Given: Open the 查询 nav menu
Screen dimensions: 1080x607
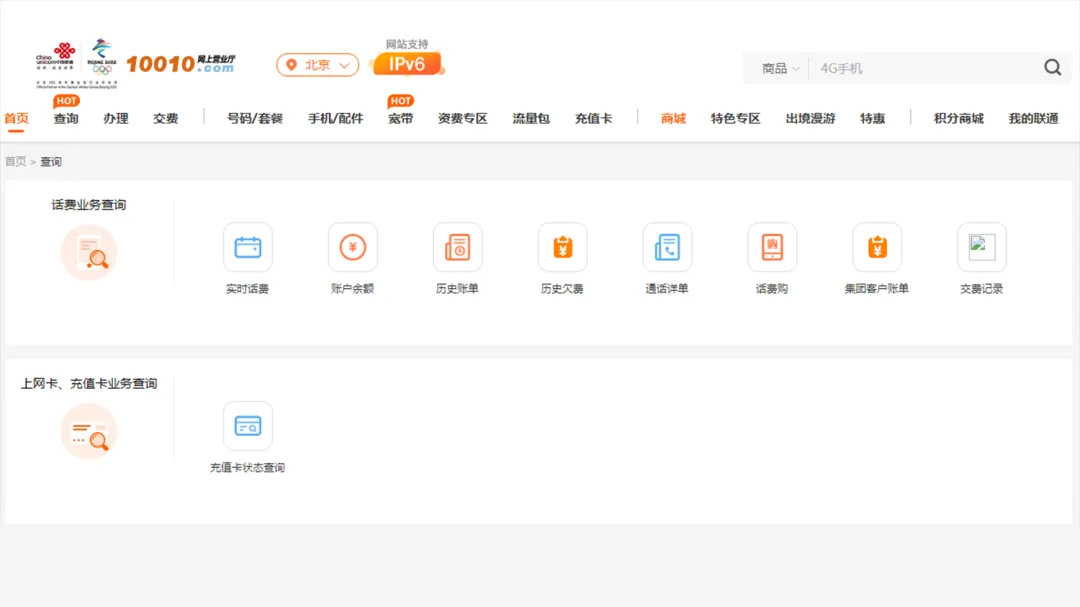Looking at the screenshot, I should [66, 119].
